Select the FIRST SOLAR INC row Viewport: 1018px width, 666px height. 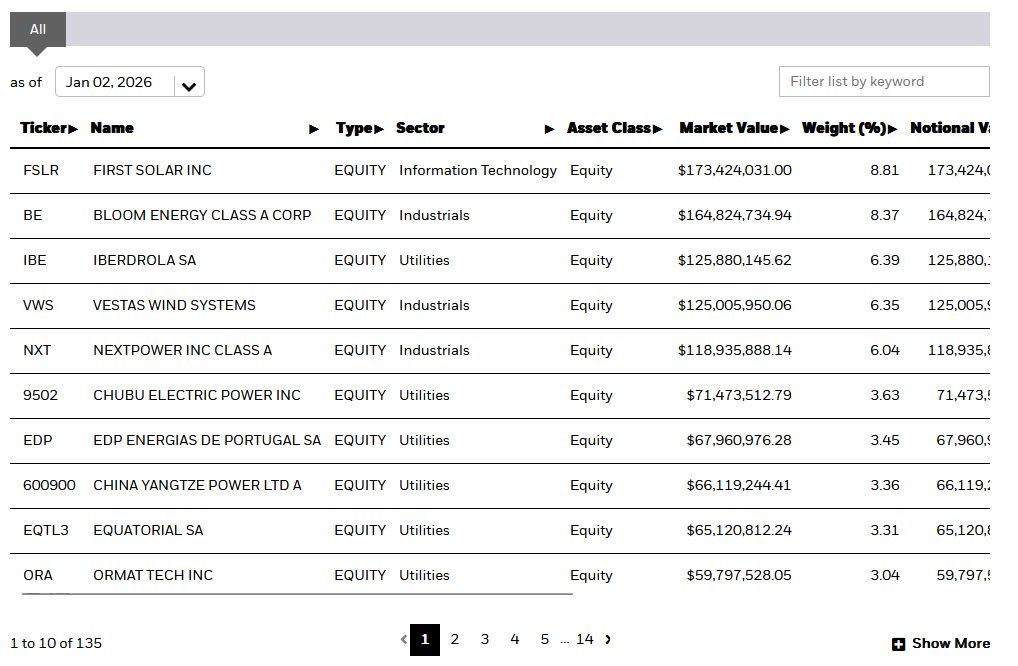coord(152,171)
